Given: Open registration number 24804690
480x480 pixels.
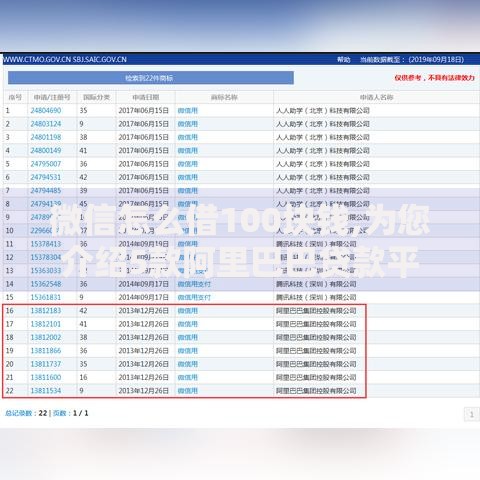Looking at the screenshot, I should click(46, 110).
